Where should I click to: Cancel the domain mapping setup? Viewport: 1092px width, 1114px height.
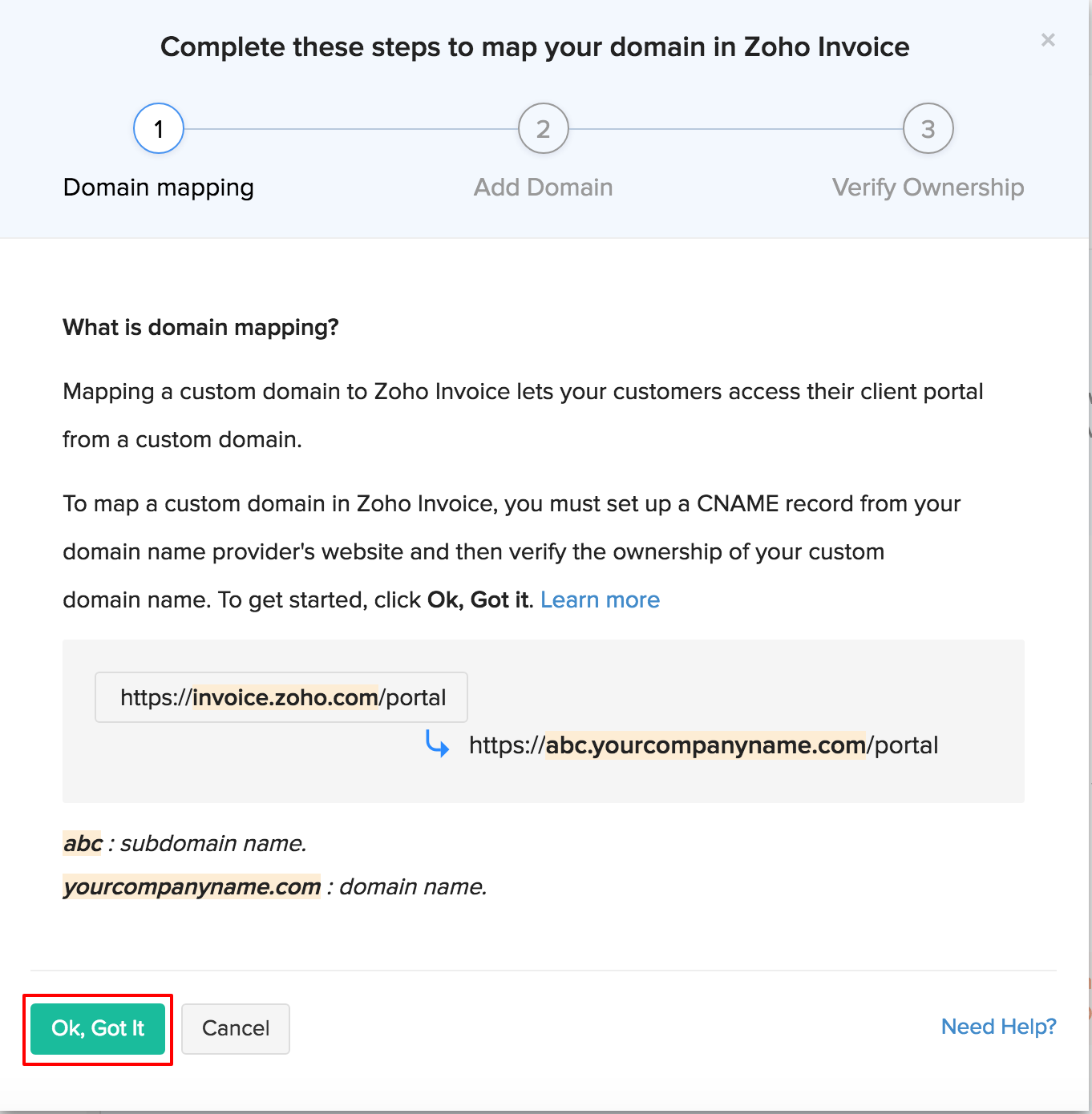[235, 1028]
